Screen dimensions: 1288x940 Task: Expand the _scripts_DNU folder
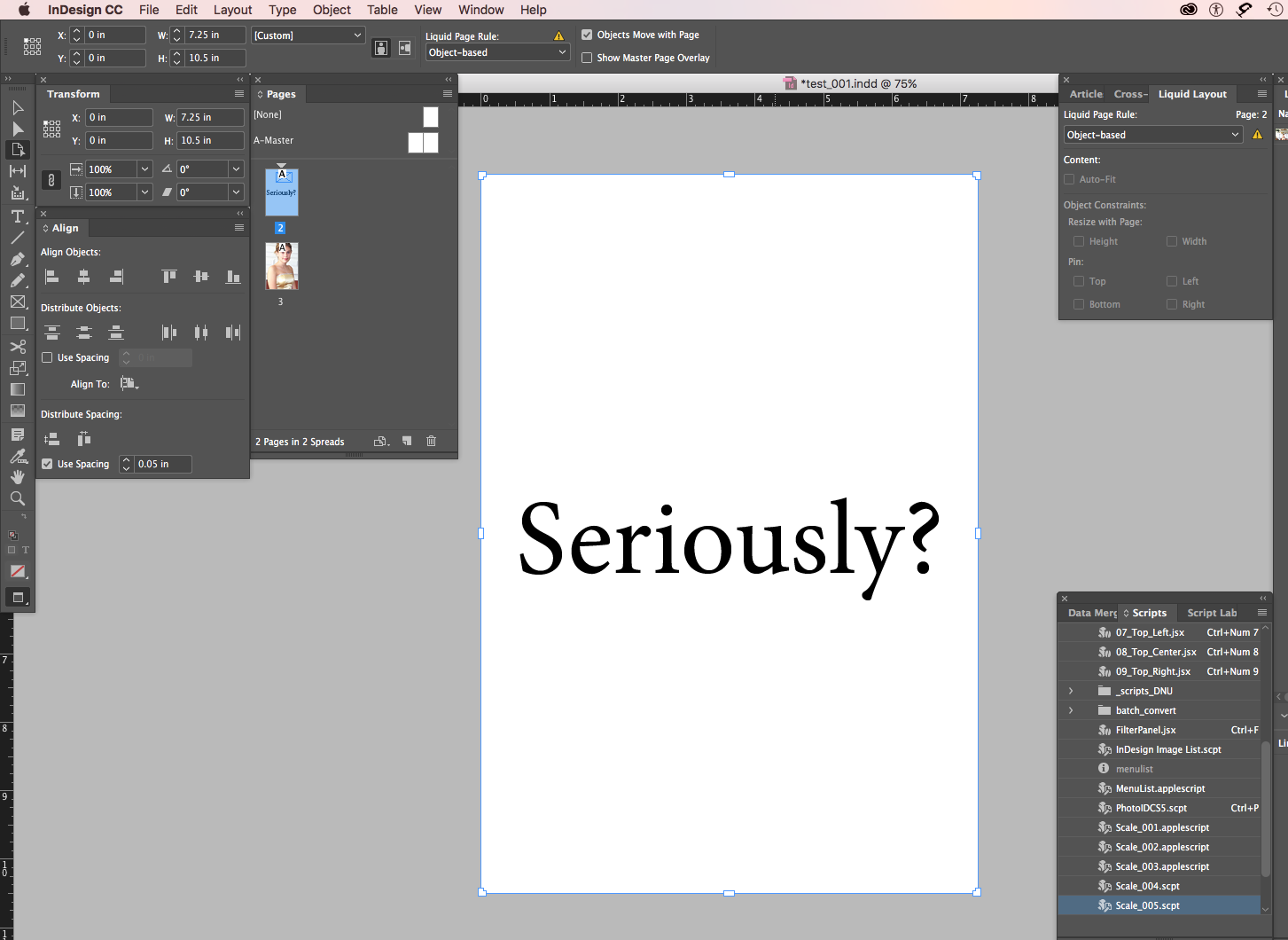point(1071,691)
